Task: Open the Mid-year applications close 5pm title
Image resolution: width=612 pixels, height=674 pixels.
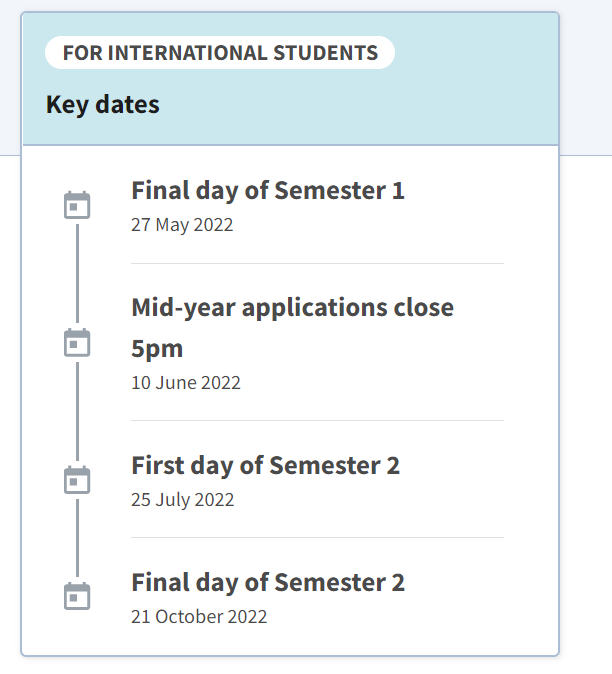Action: 292,328
